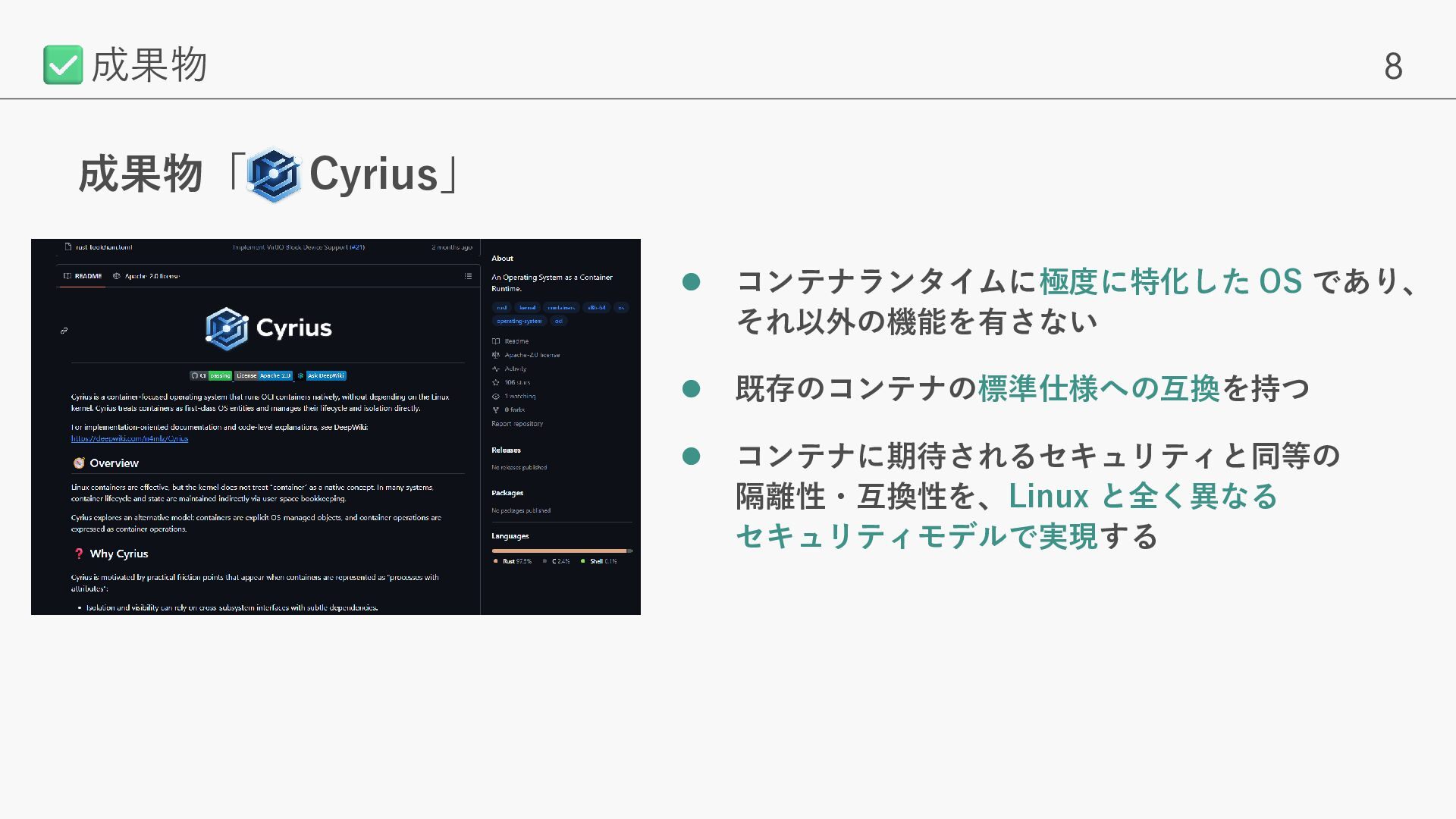The height and width of the screenshot is (819, 1456).
Task: Click the anchor link icon beside logo
Action: coord(64,331)
